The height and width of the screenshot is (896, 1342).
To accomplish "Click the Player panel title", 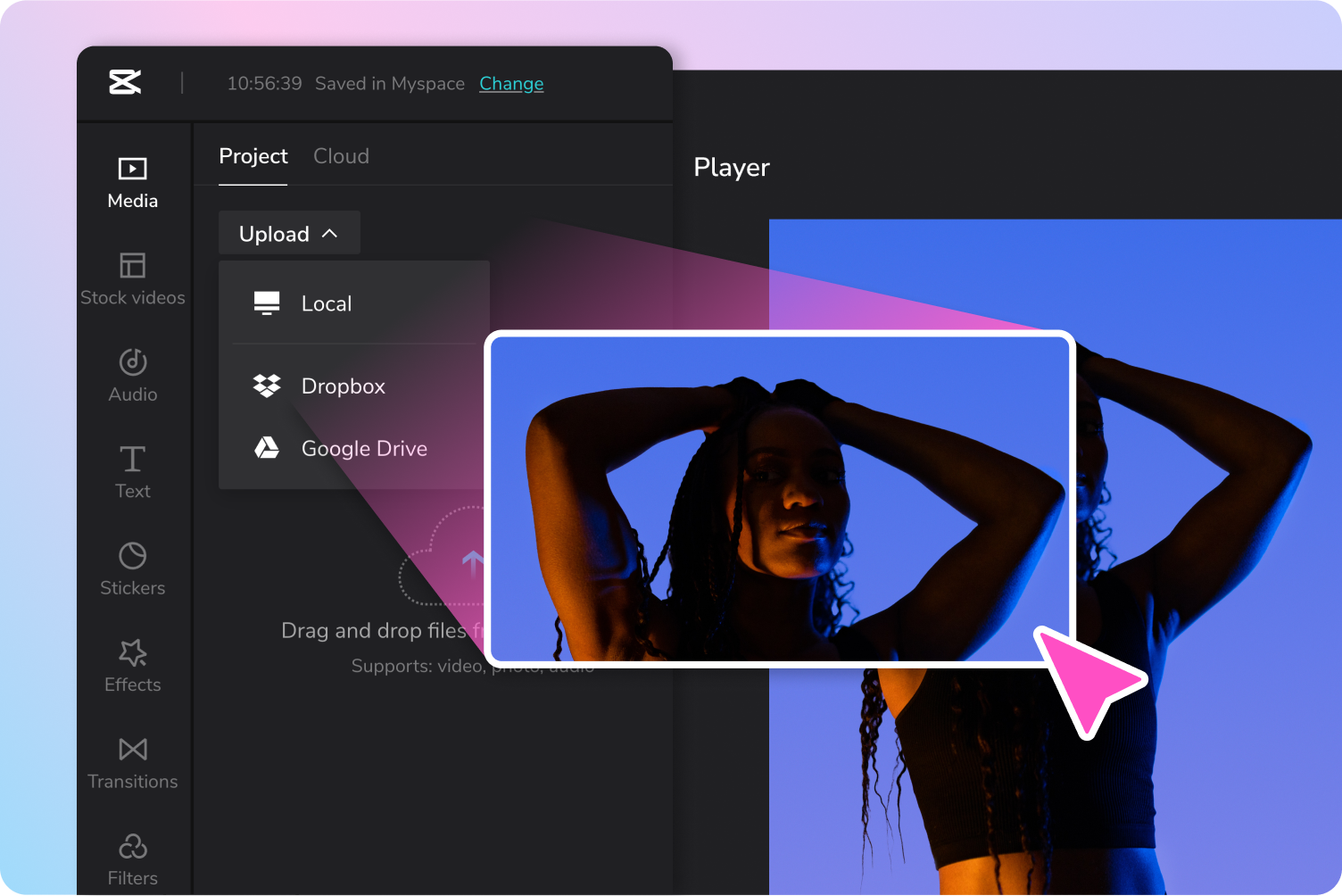I will (732, 167).
